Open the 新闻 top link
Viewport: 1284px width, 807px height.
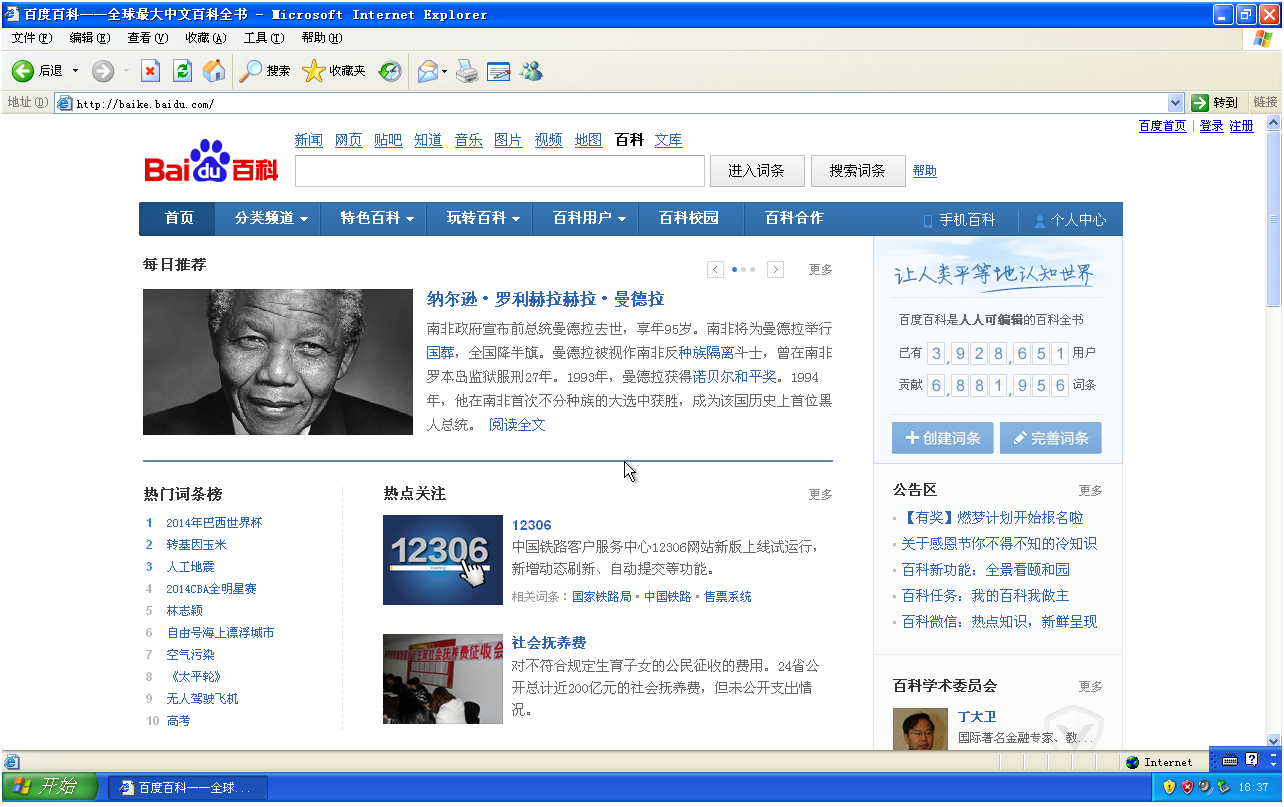coord(308,140)
